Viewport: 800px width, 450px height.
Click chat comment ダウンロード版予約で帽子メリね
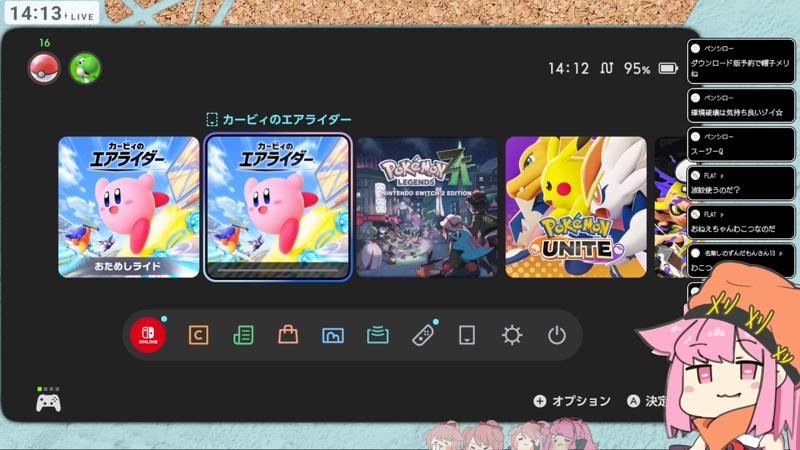click(740, 61)
